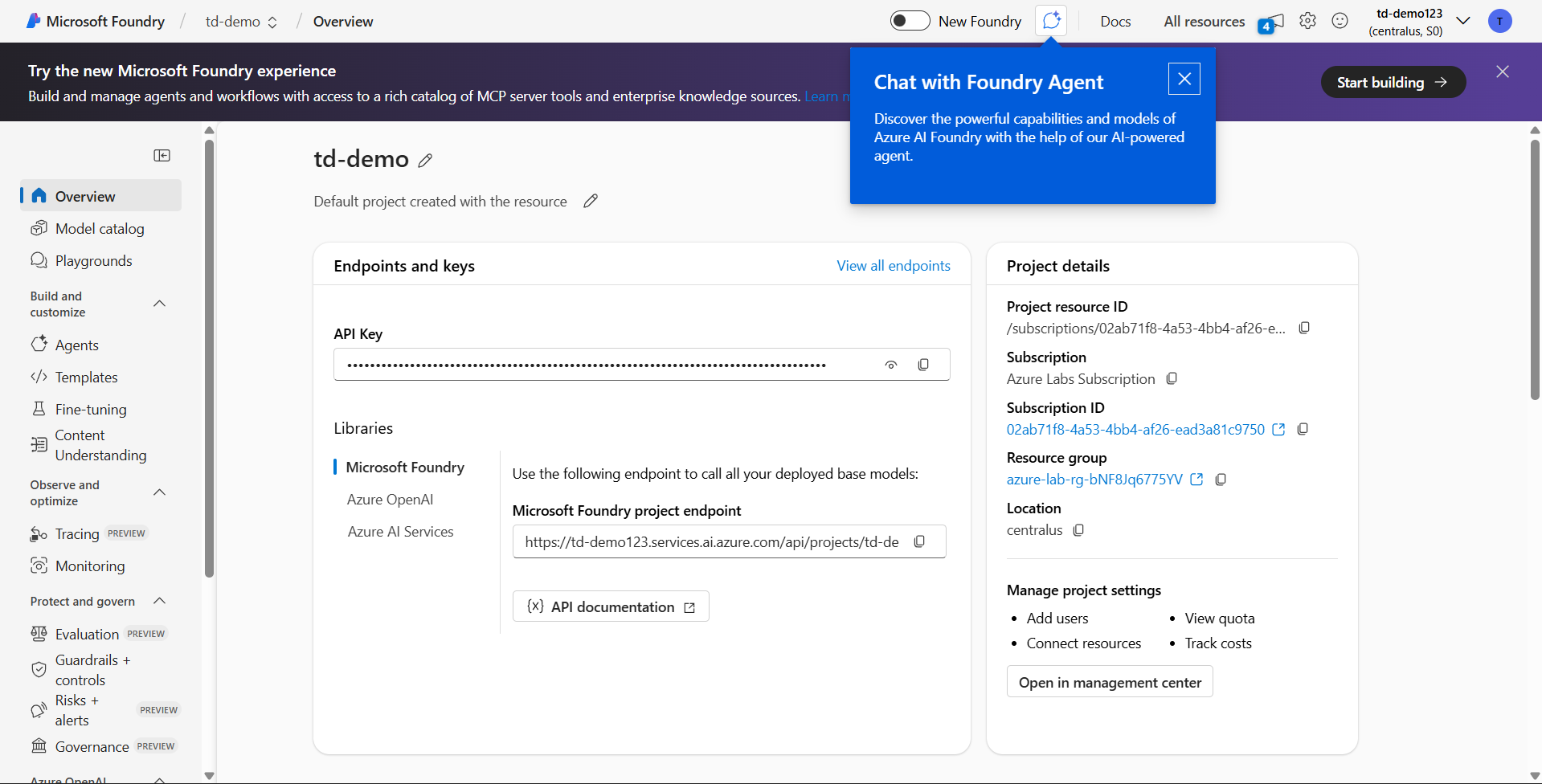Image resolution: width=1542 pixels, height=784 pixels.
Task: Click the settings gear icon
Action: tap(1307, 21)
